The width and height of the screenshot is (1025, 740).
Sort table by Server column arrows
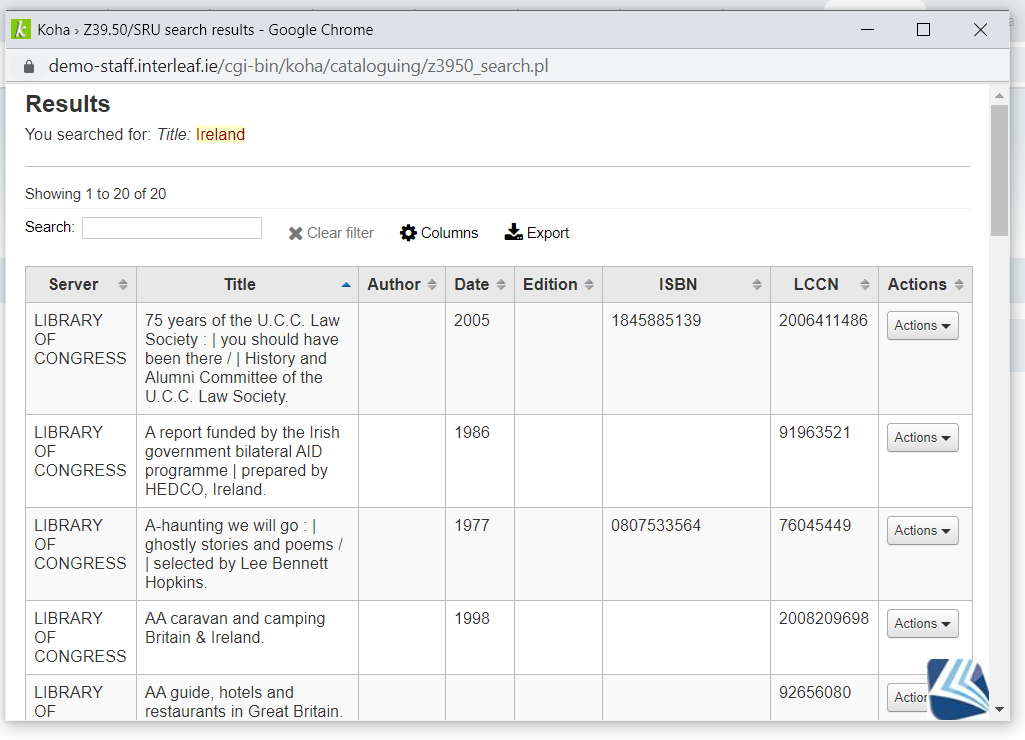pyautogui.click(x=123, y=284)
